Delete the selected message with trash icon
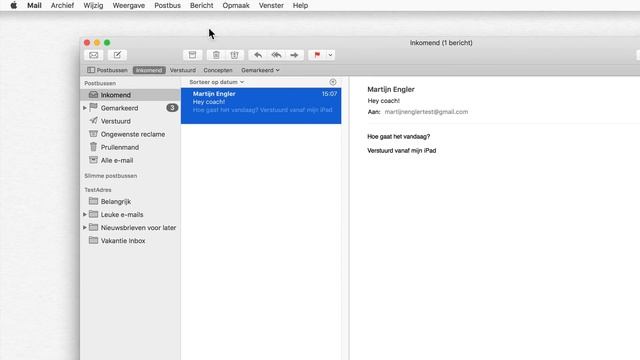640x360 pixels. (216, 55)
